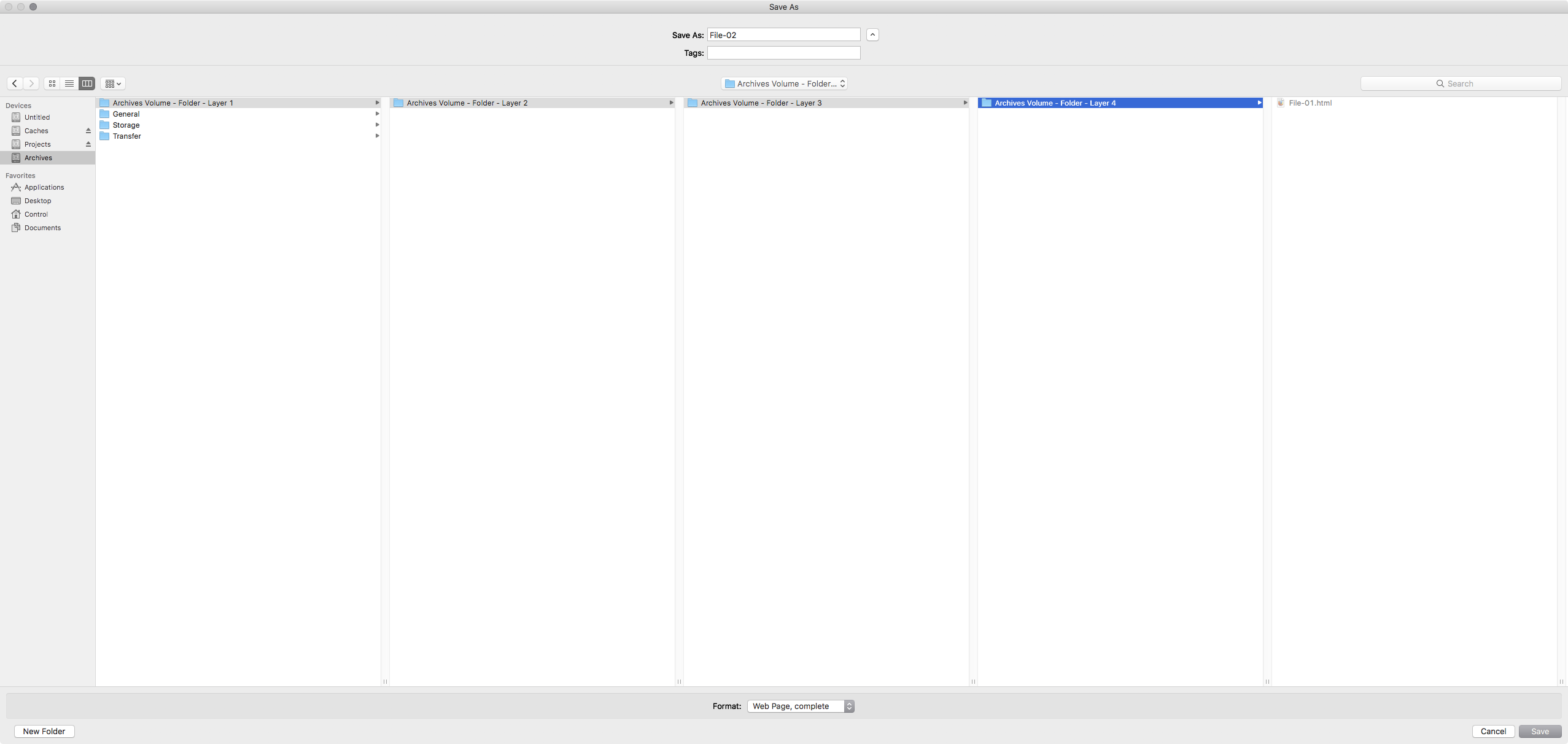Select the Untitled device in sidebar
The width and height of the screenshot is (1568, 744).
pos(48,117)
